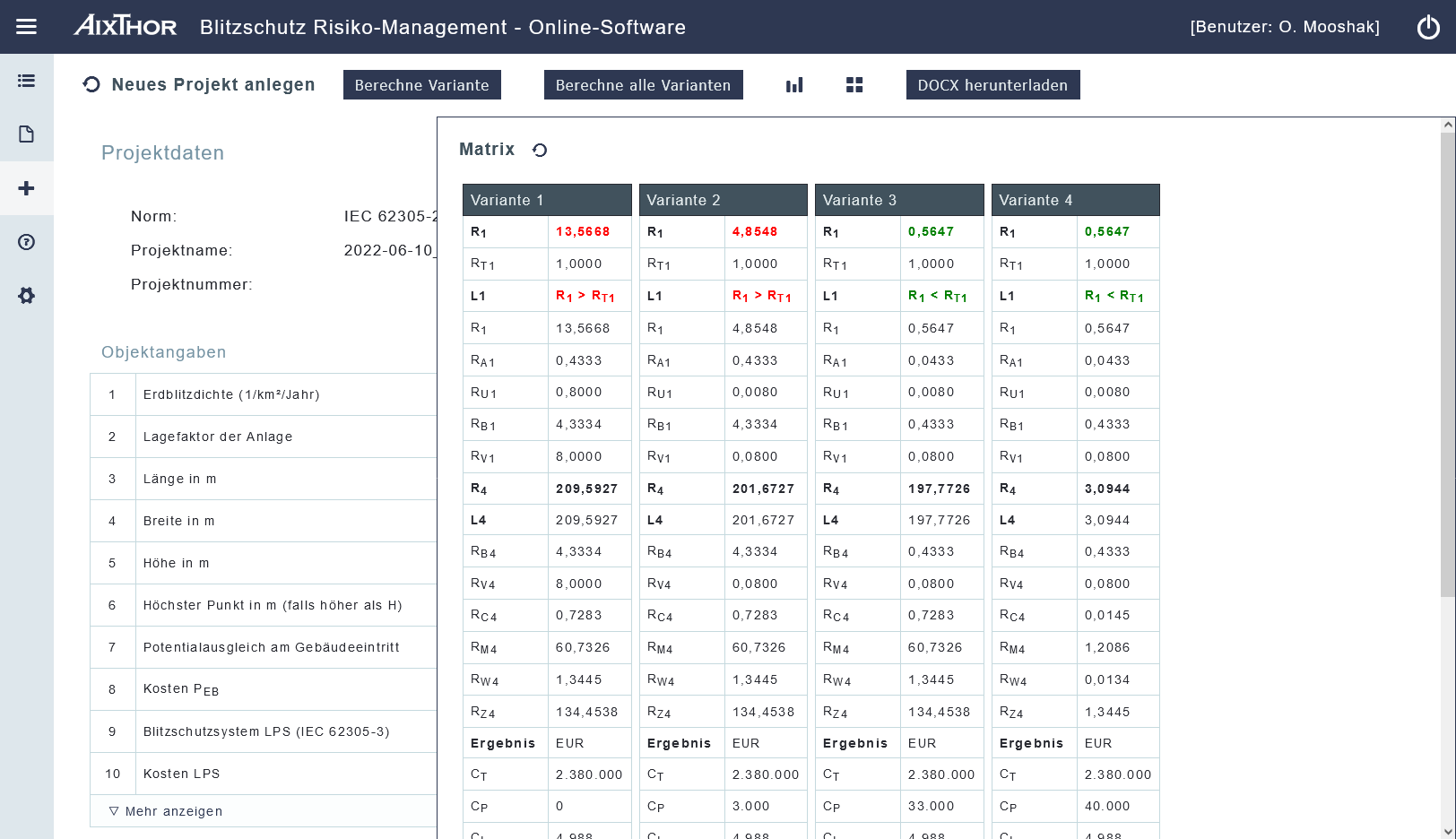This screenshot has height=839, width=1456.
Task: Refresh the Matrix panel
Action: click(x=540, y=150)
